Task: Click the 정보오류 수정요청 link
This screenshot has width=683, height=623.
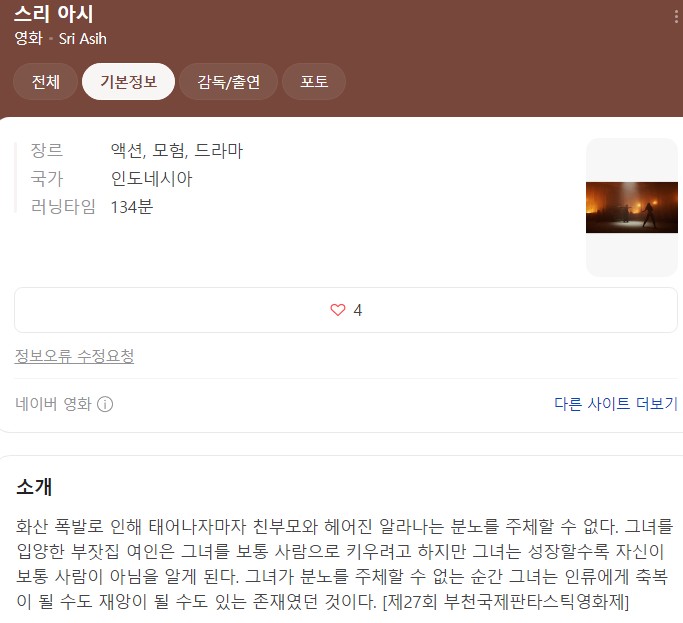Action: pos(74,356)
